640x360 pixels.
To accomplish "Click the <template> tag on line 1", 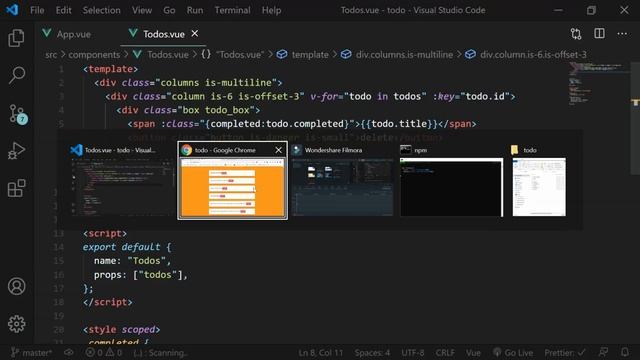I will click(x=111, y=69).
